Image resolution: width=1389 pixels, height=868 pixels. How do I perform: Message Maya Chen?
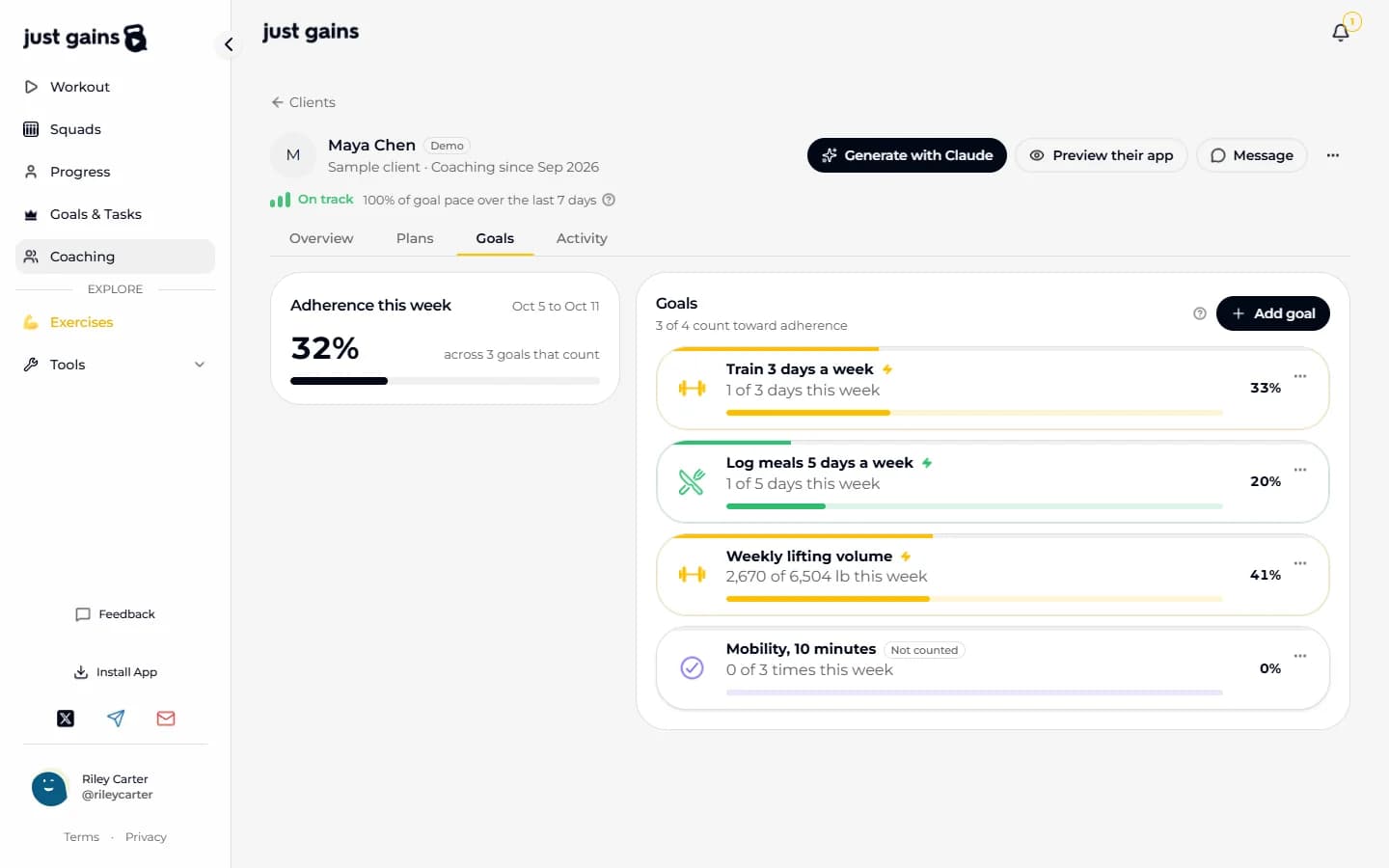(1252, 155)
